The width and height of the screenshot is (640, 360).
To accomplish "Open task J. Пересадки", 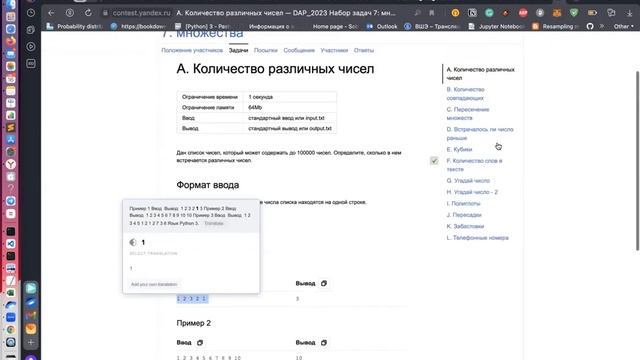I will point(464,215).
